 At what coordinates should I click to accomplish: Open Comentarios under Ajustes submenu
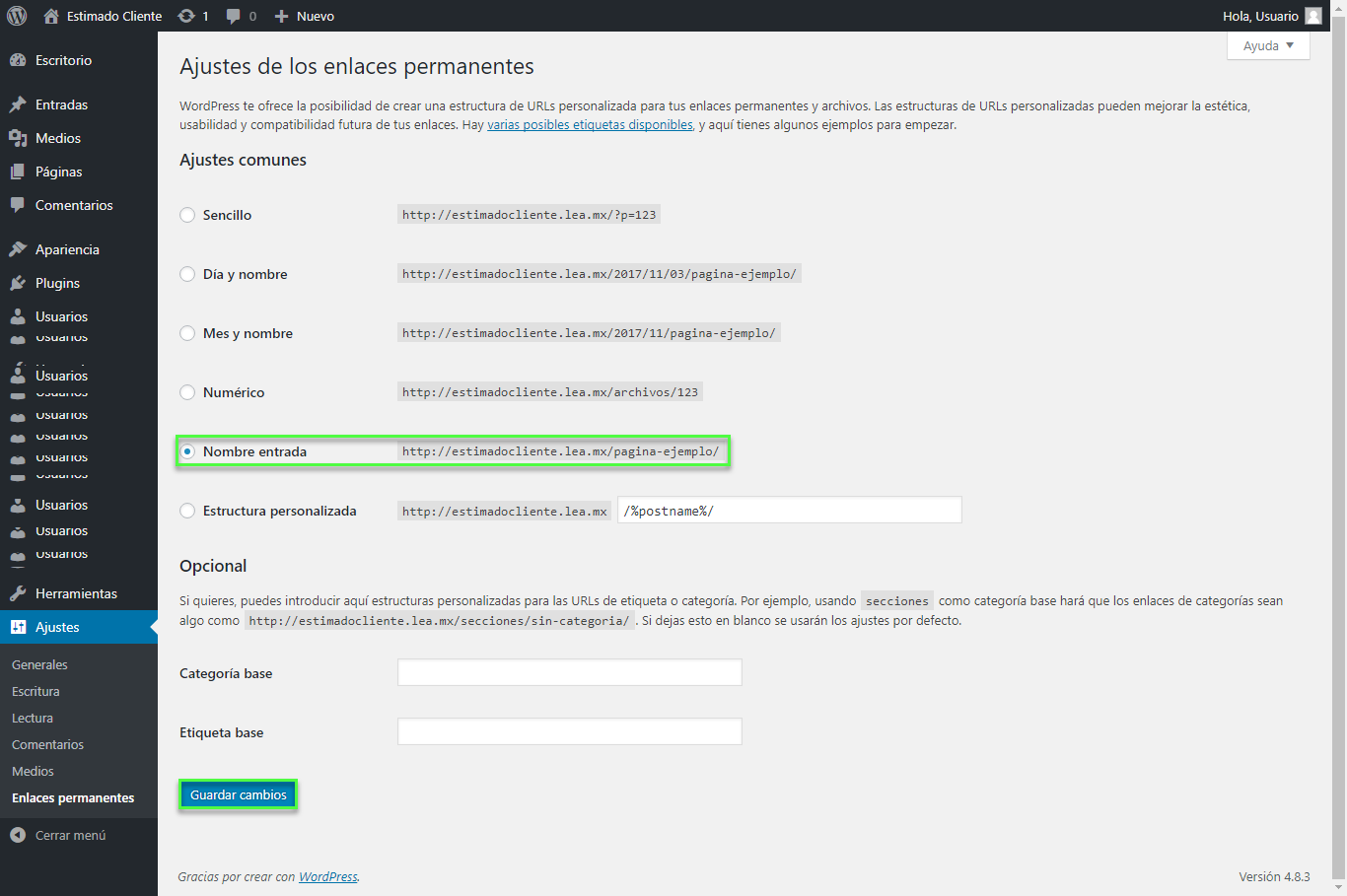(47, 744)
